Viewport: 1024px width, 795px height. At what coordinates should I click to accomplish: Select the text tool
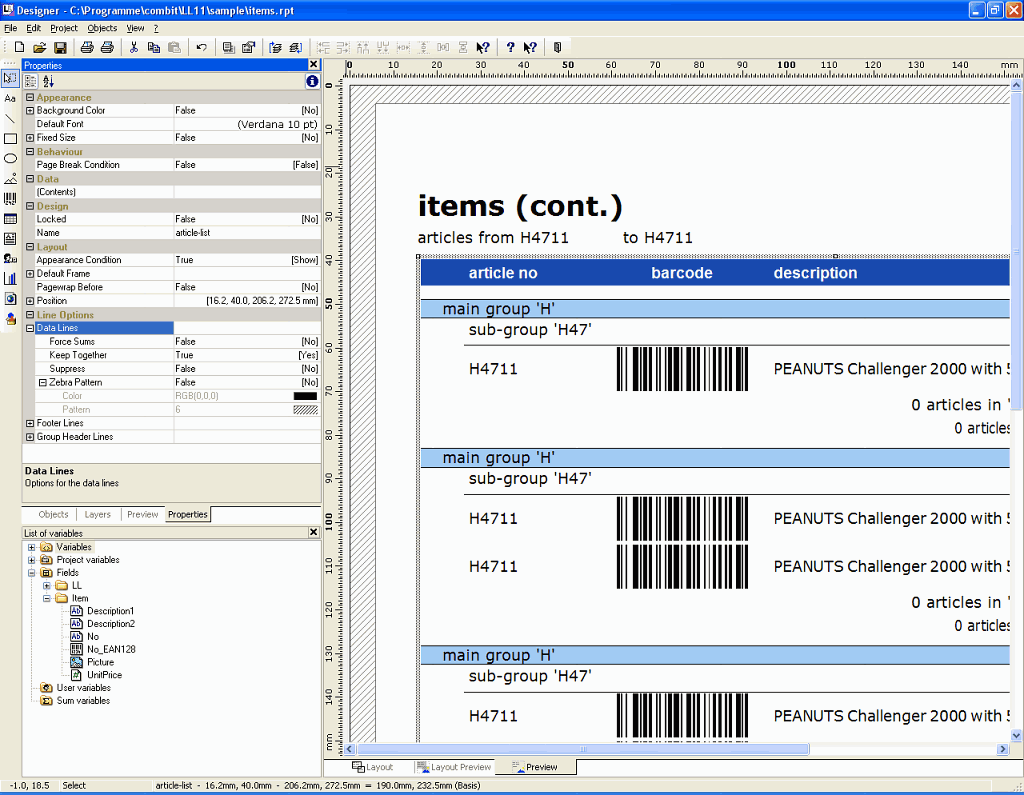click(10, 99)
